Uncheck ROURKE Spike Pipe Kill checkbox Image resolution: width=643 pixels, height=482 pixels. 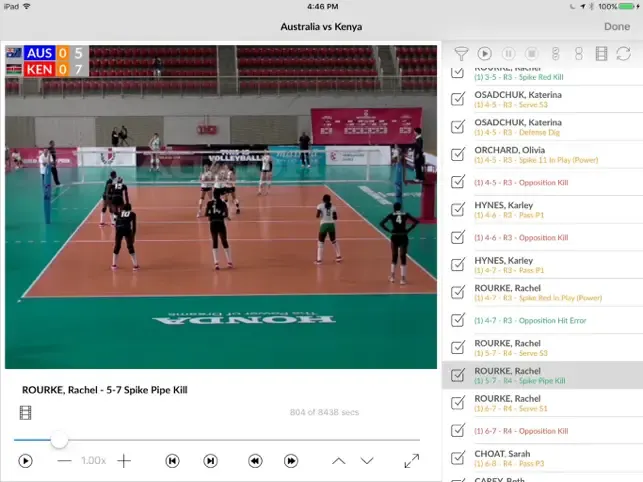pyautogui.click(x=458, y=375)
